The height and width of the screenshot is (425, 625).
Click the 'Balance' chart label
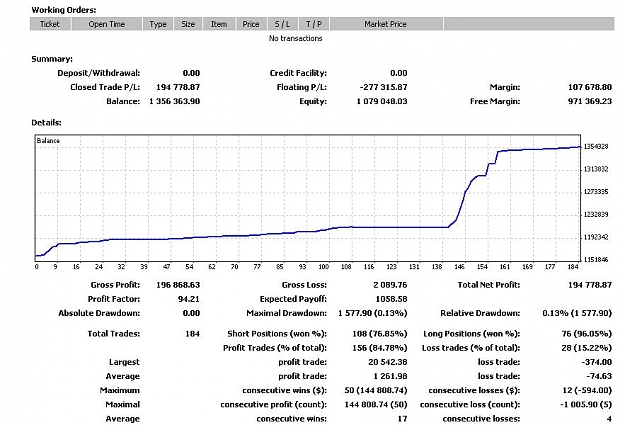pyautogui.click(x=48, y=141)
